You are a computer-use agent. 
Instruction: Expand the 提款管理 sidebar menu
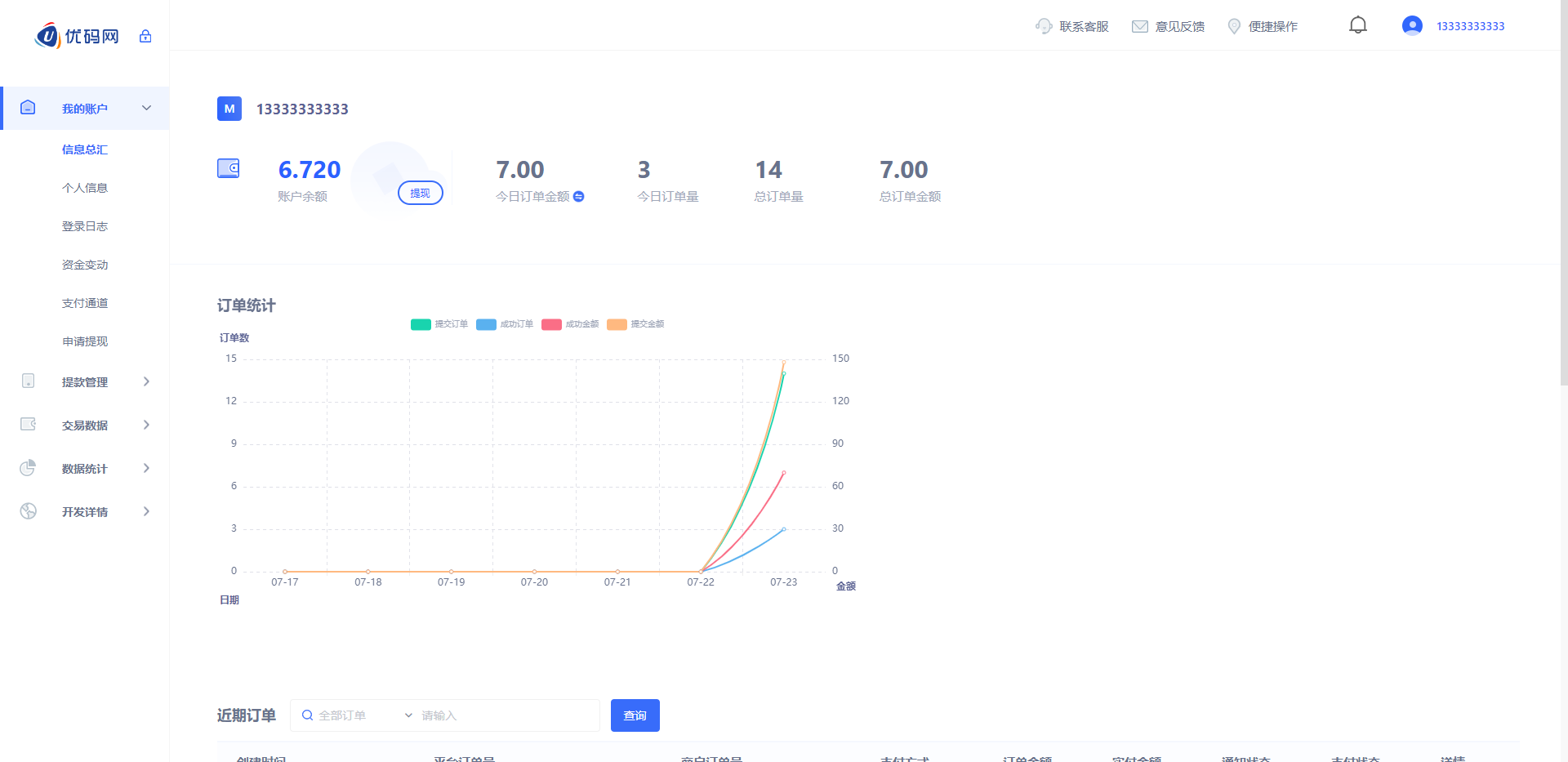coord(85,381)
